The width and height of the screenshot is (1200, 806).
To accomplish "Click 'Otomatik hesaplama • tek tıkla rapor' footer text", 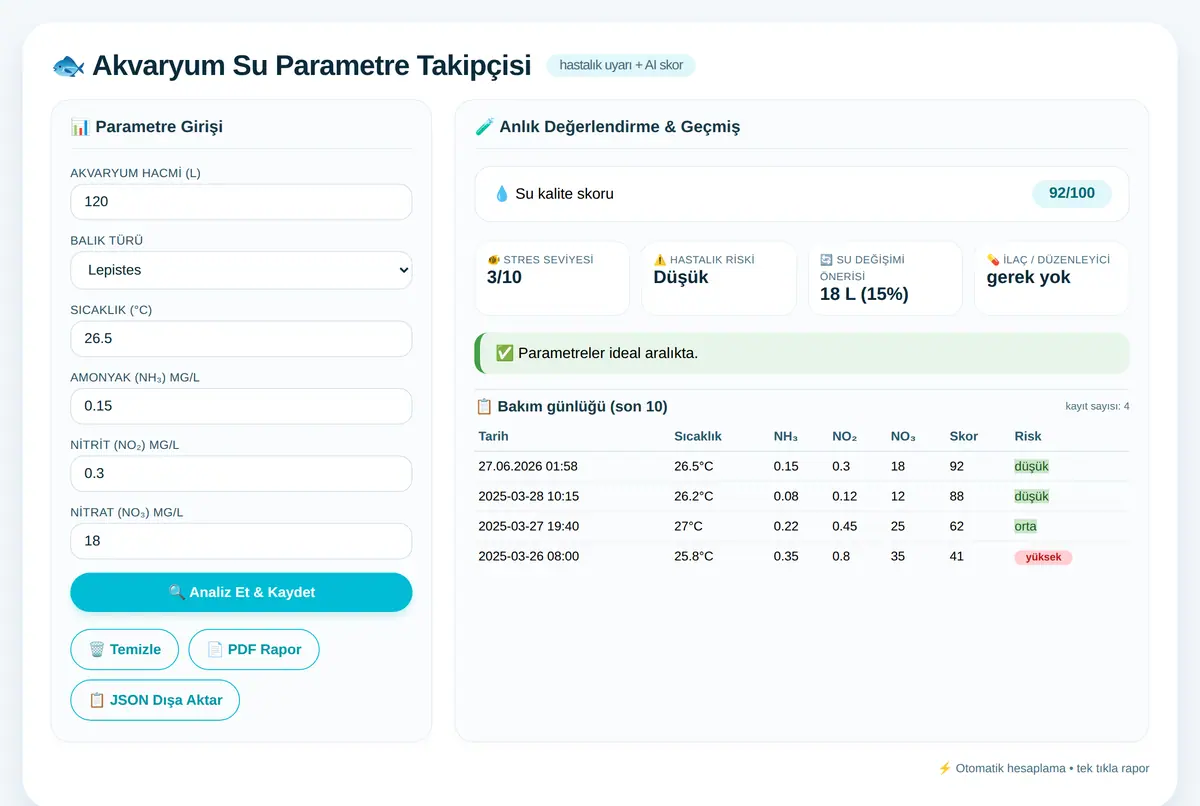I will click(1052, 768).
